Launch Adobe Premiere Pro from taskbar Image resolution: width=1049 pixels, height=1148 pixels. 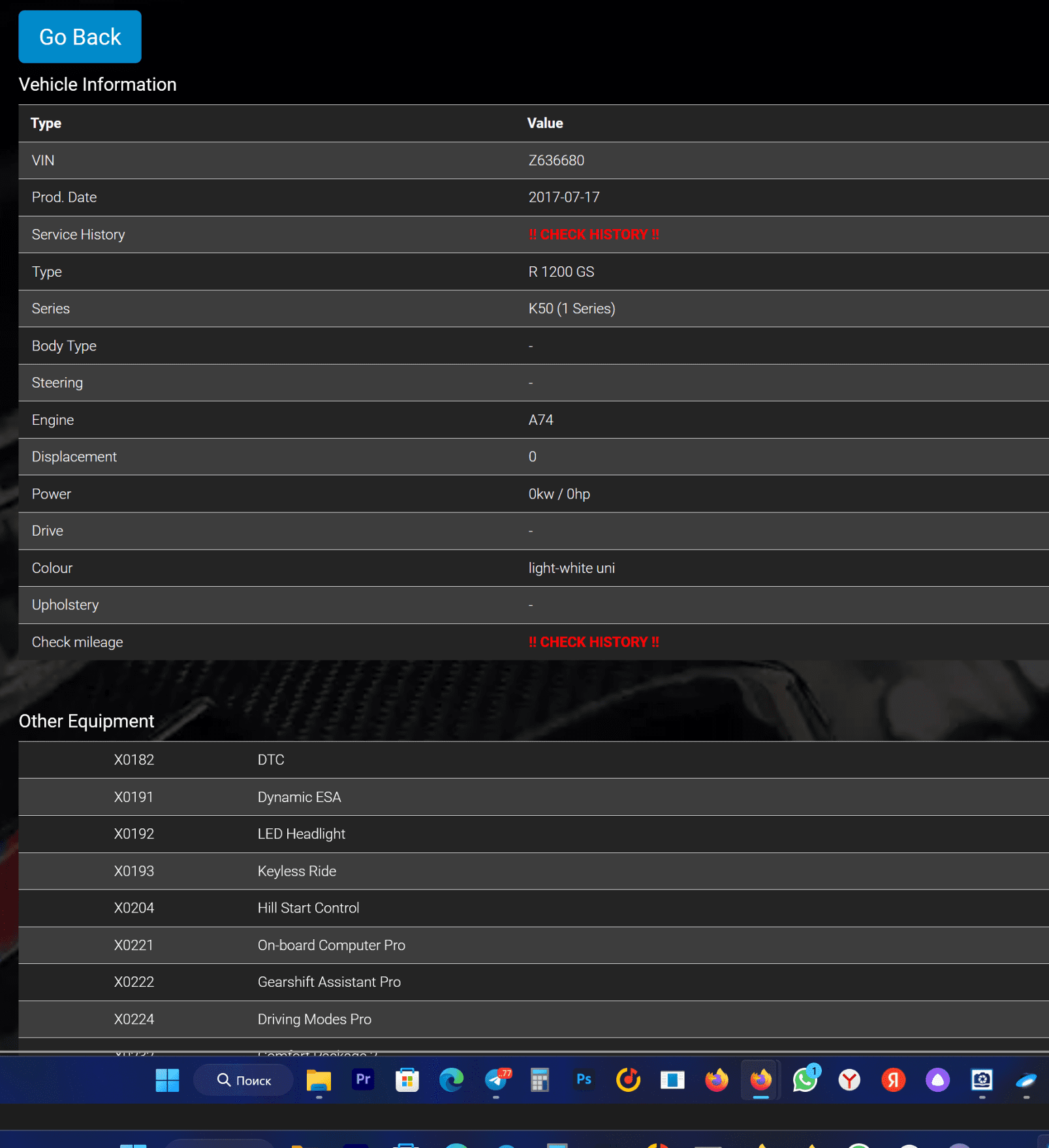point(363,1080)
